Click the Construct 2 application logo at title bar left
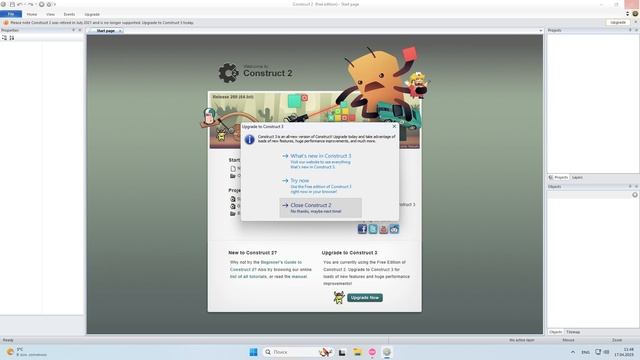This screenshot has width=640, height=360. [x=3, y=4]
